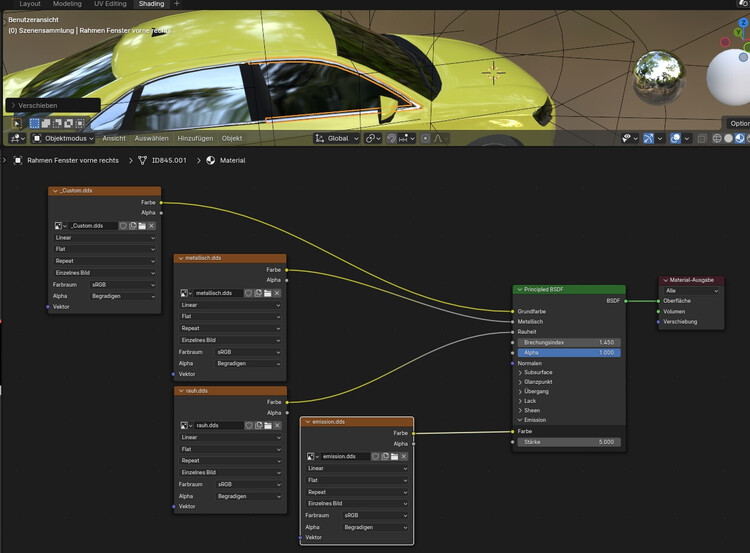
Task: Click the Alpha slider in Principled BSDF
Action: [569, 353]
